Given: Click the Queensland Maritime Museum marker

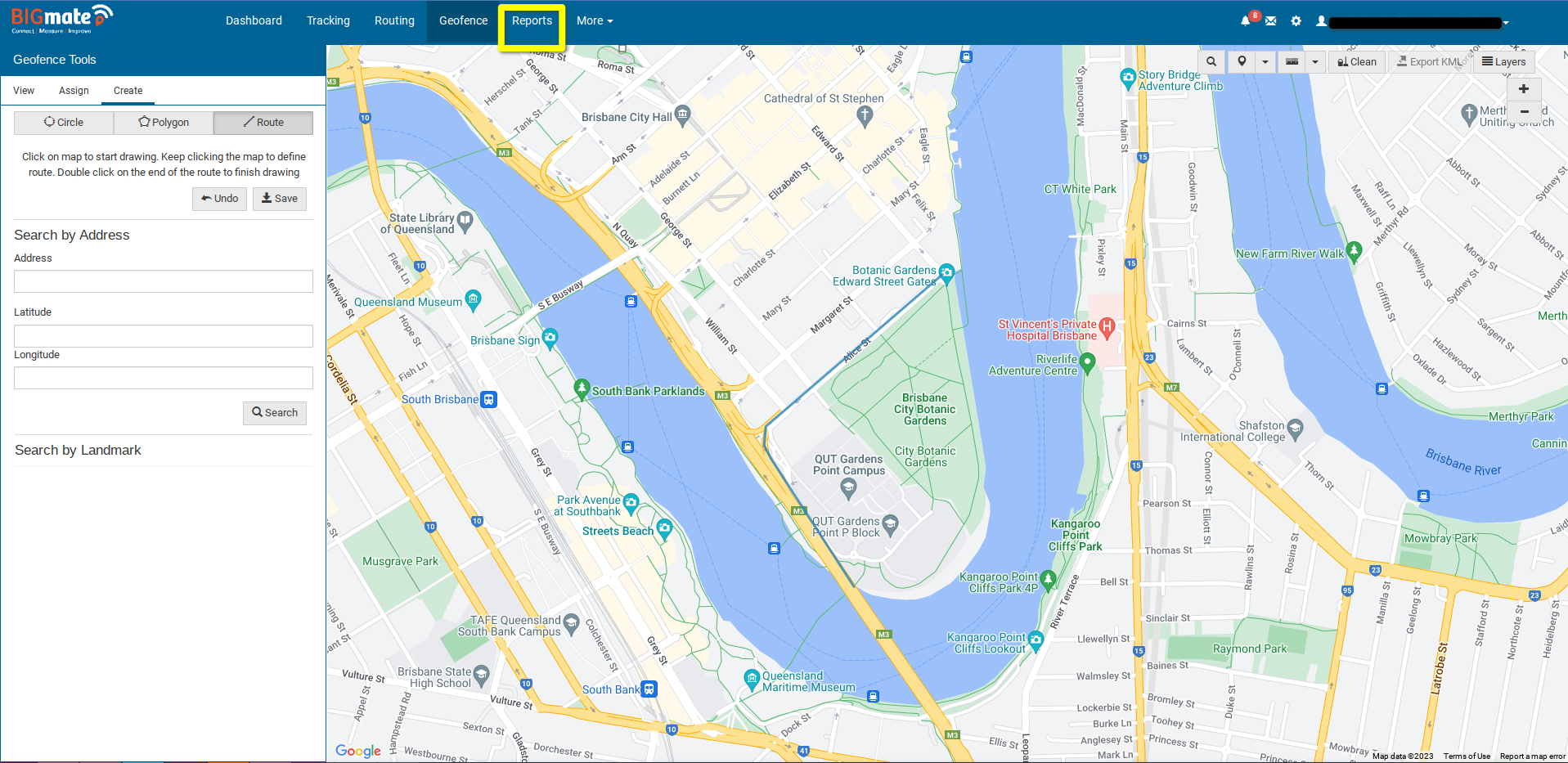Looking at the screenshot, I should [752, 679].
